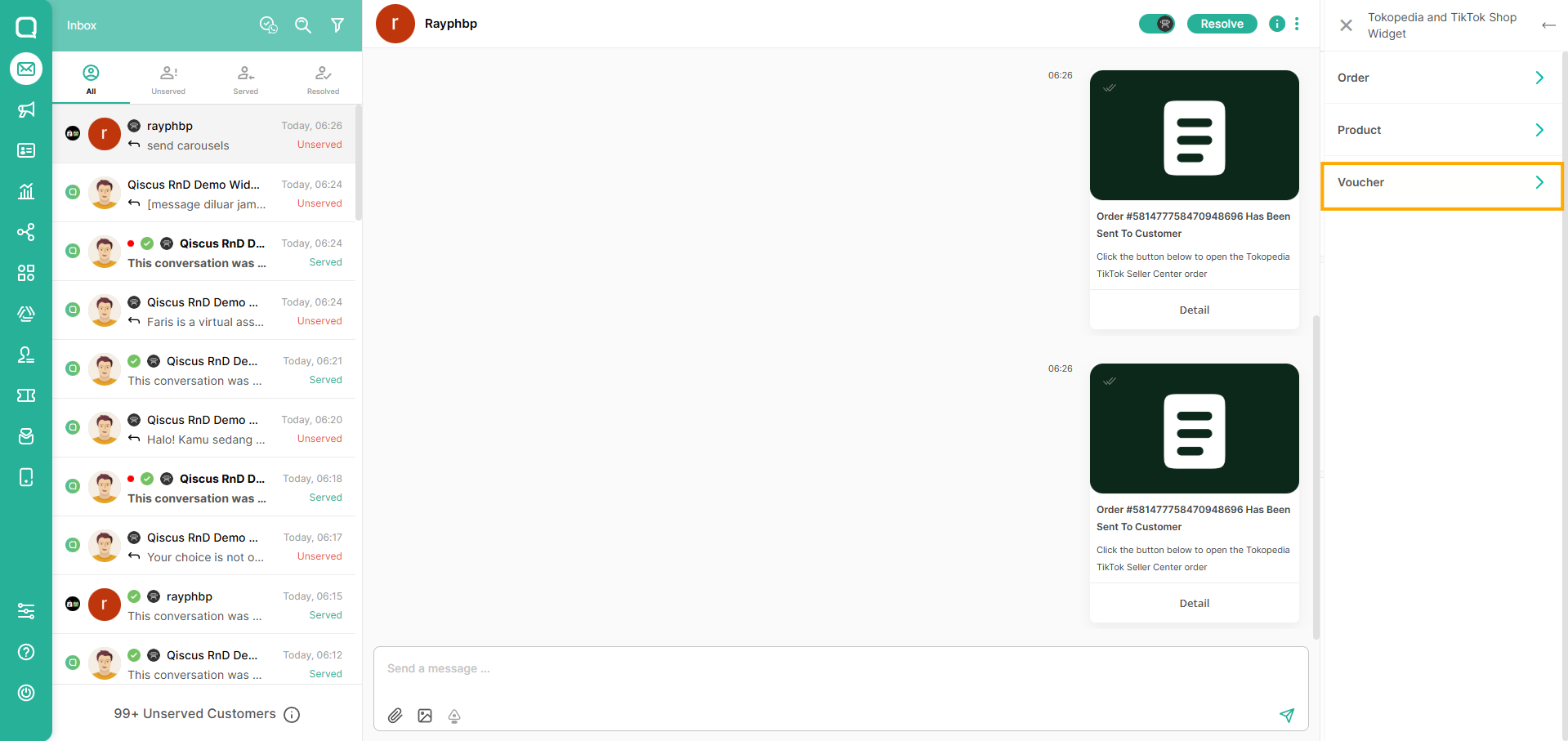Open the help question mark icon
The image size is (1568, 741).
point(26,652)
